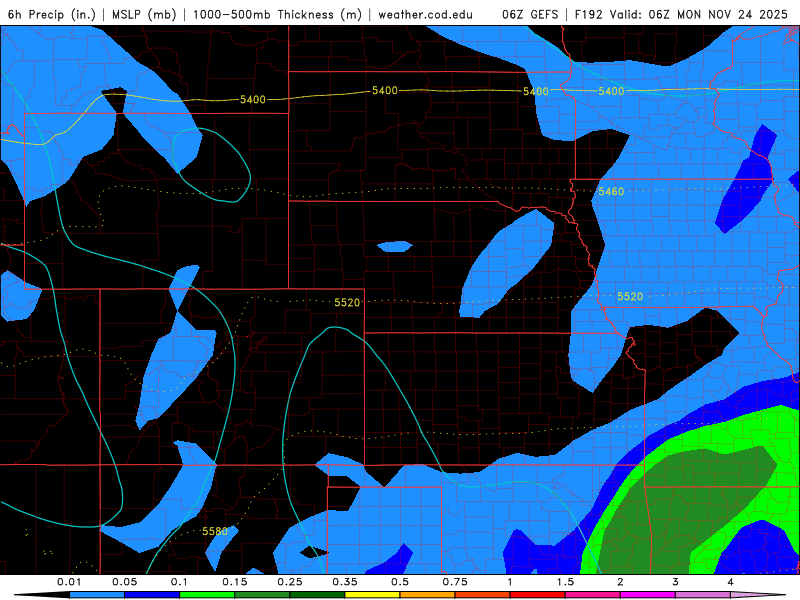Click the 1.5 colorbar tick label
Image resolution: width=800 pixels, height=600 pixels.
tap(565, 582)
